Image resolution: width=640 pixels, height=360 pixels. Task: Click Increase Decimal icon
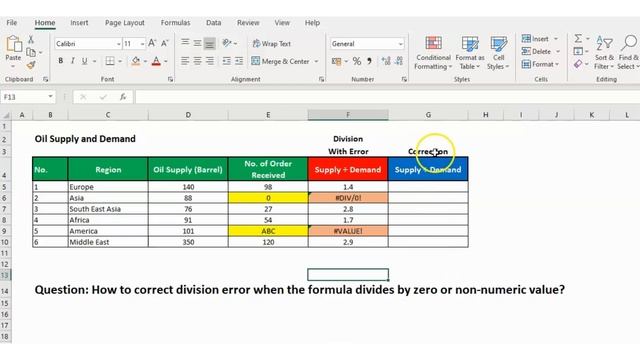tap(386, 61)
